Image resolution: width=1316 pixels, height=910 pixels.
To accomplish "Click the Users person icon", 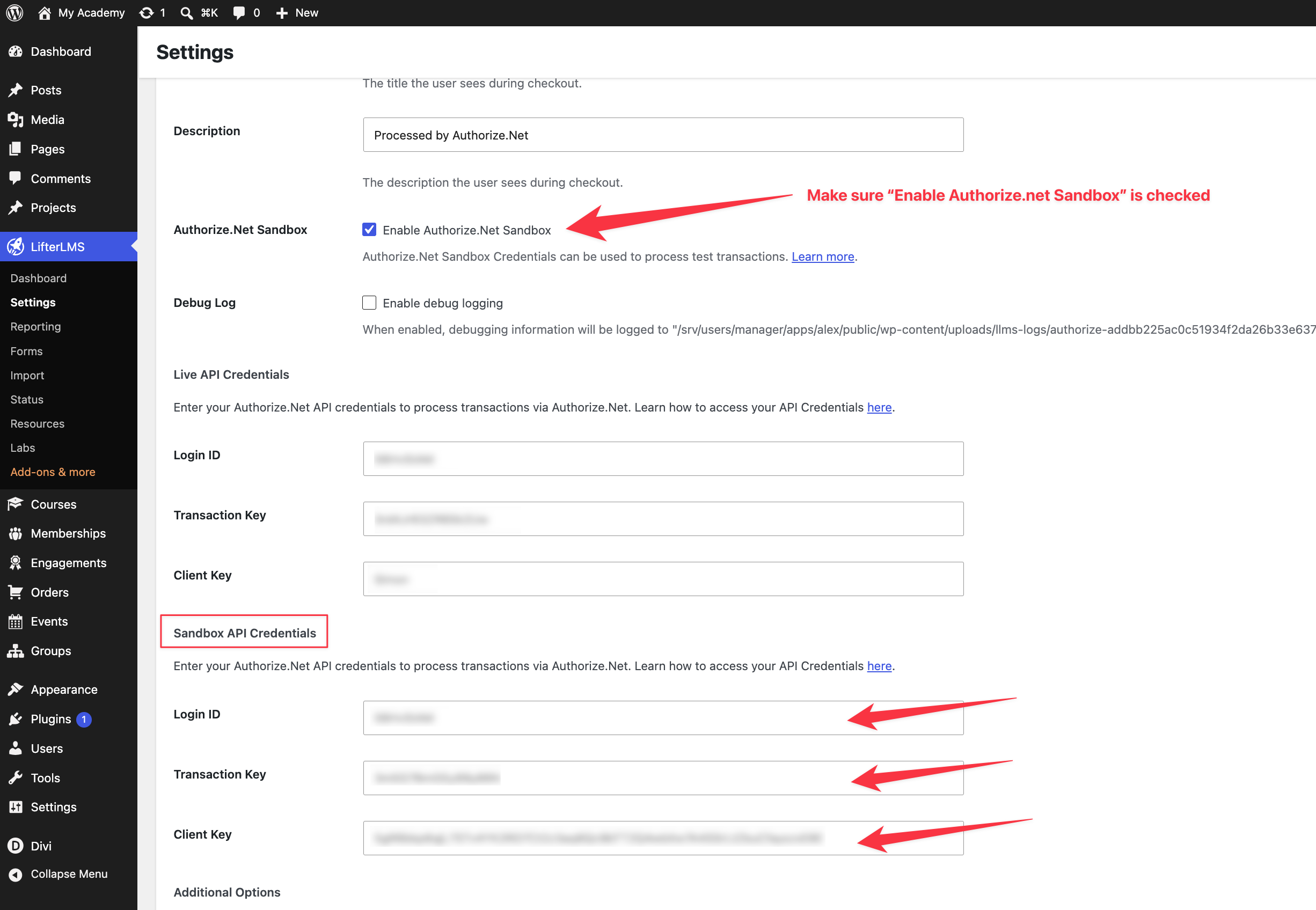I will [x=16, y=748].
